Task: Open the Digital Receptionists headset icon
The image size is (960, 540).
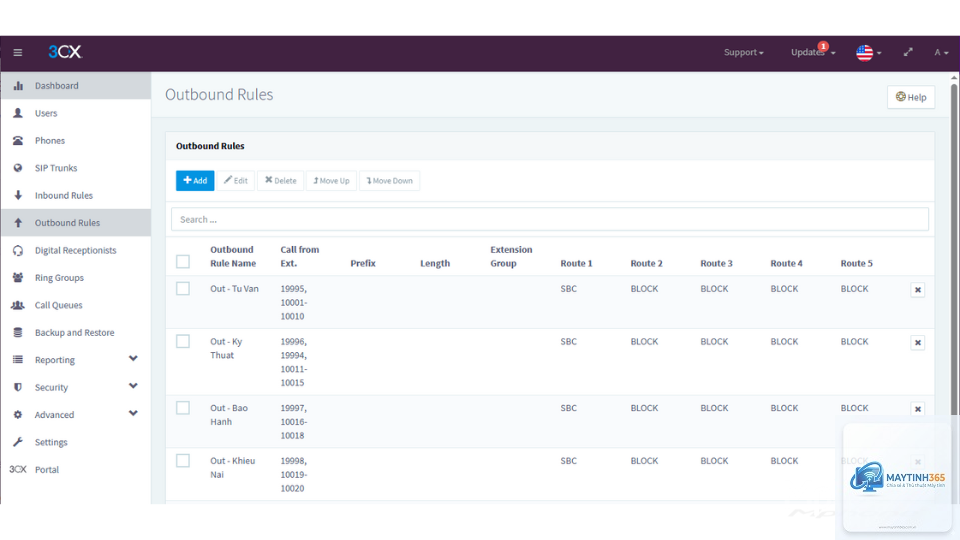Action: pyautogui.click(x=18, y=250)
